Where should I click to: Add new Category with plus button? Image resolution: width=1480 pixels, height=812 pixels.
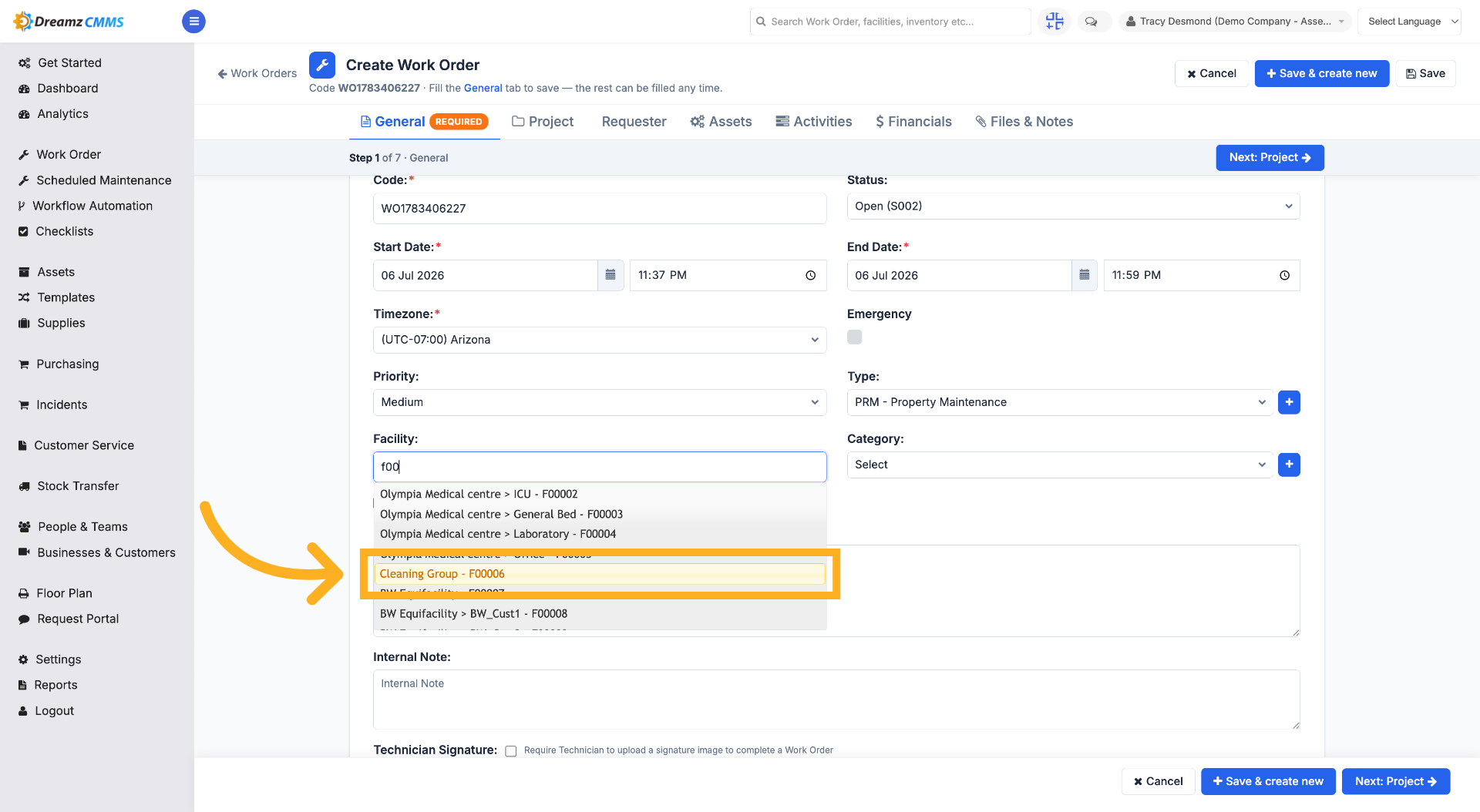tap(1289, 465)
